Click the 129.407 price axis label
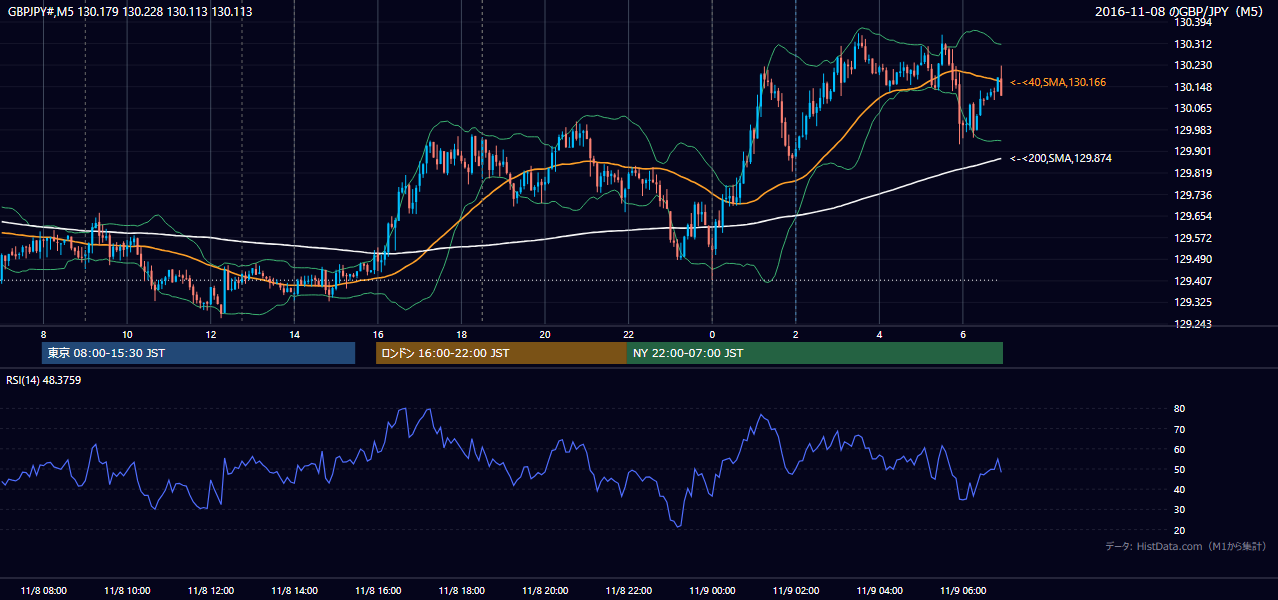This screenshot has width=1278, height=600. (x=1192, y=281)
